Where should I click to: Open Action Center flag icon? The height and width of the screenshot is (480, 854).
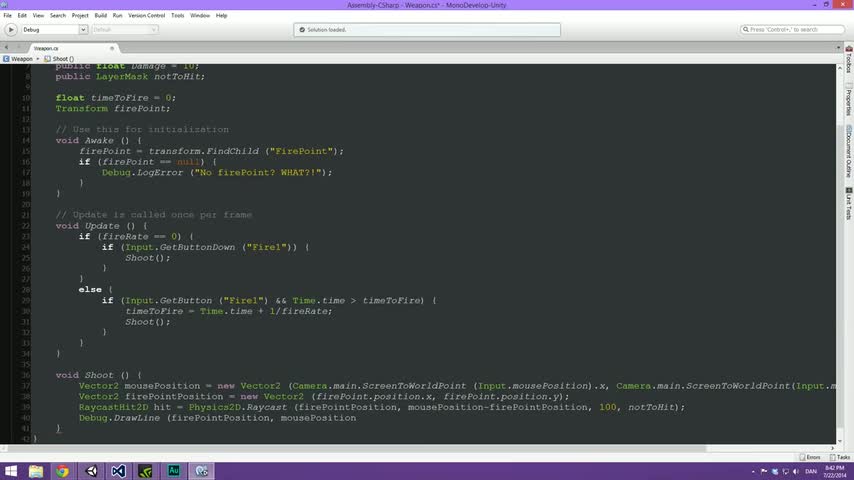764,471
